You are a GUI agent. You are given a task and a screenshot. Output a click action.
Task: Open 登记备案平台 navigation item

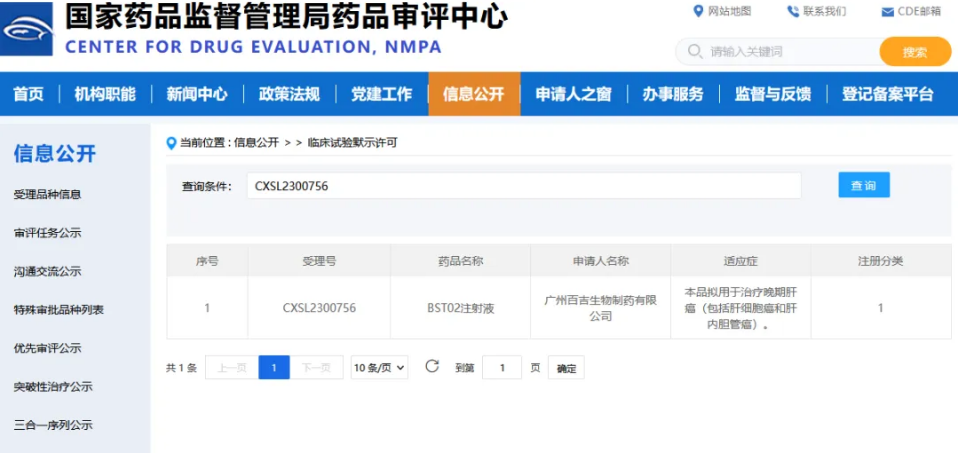coord(888,94)
